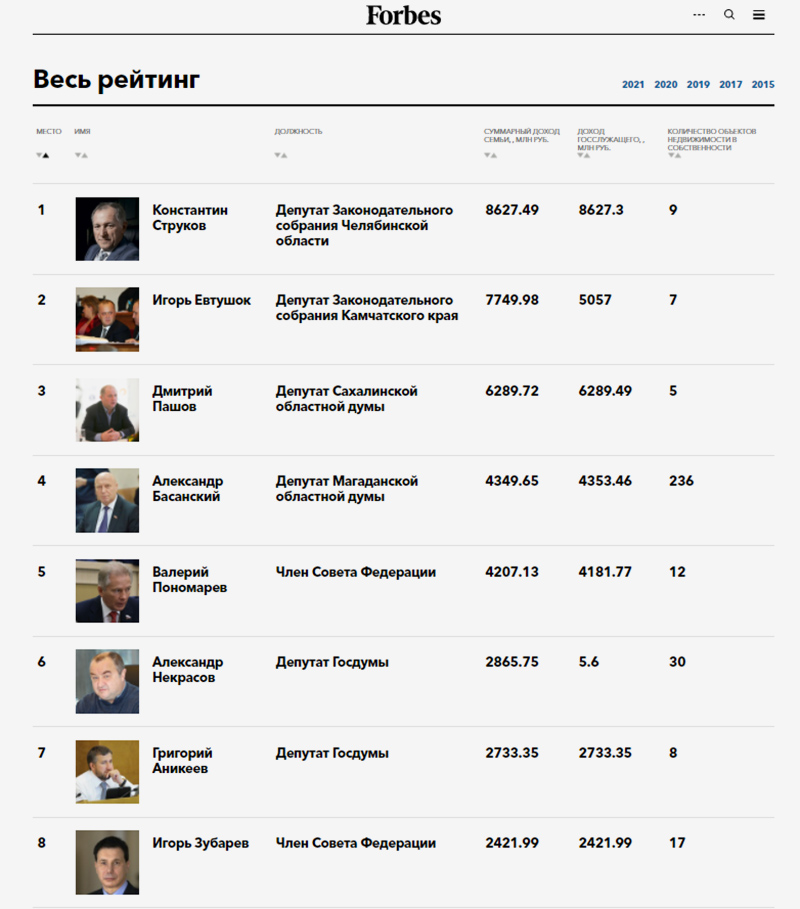Sort by Место column arrows

42,155
